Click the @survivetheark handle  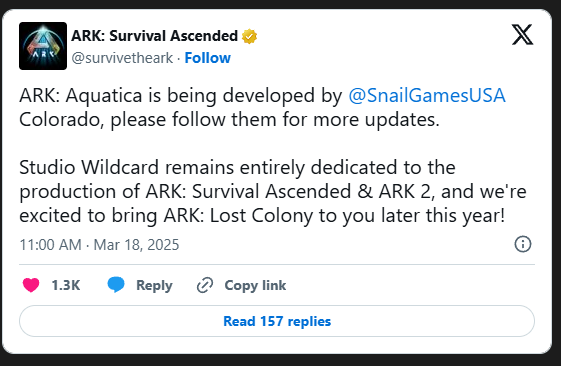point(122,58)
